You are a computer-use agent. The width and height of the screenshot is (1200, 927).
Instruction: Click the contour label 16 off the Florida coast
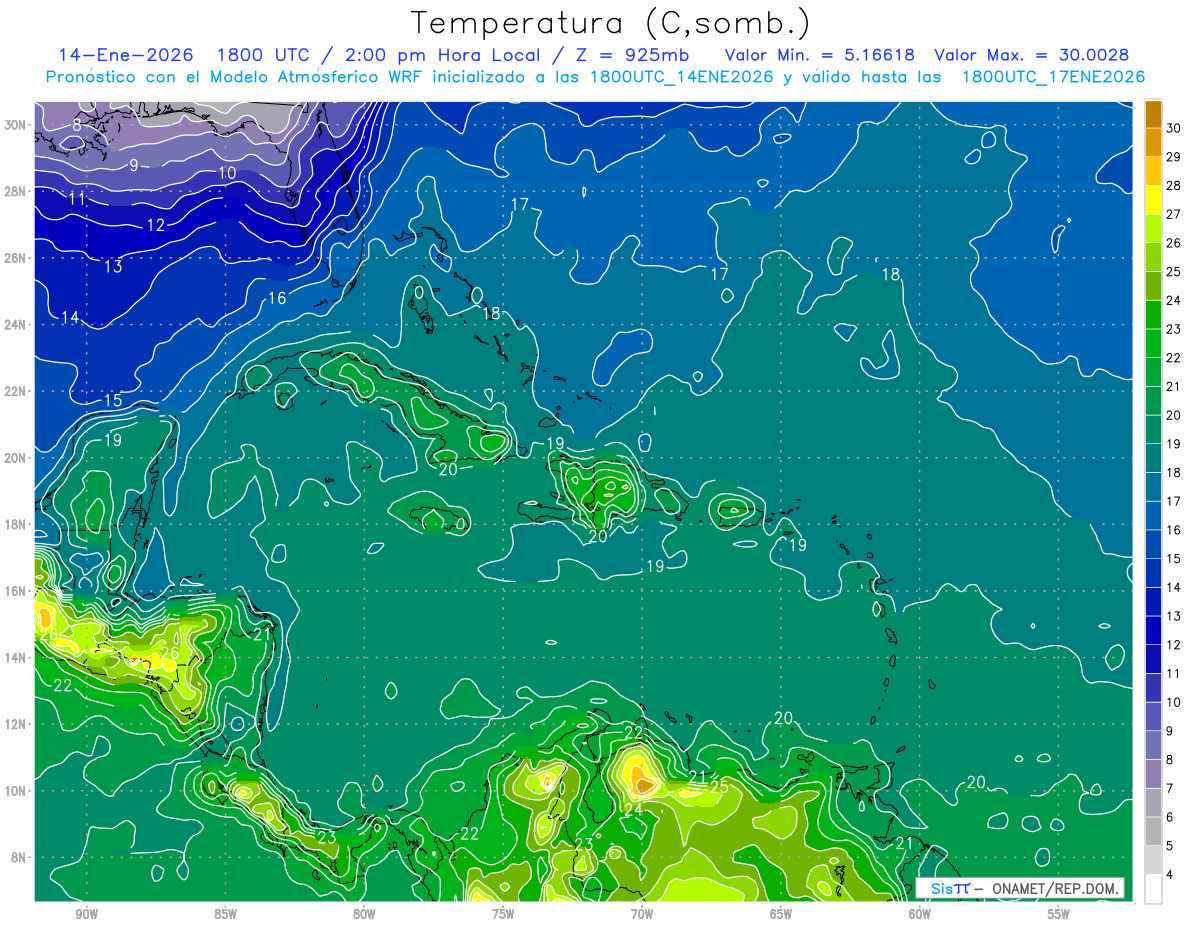pyautogui.click(x=277, y=298)
